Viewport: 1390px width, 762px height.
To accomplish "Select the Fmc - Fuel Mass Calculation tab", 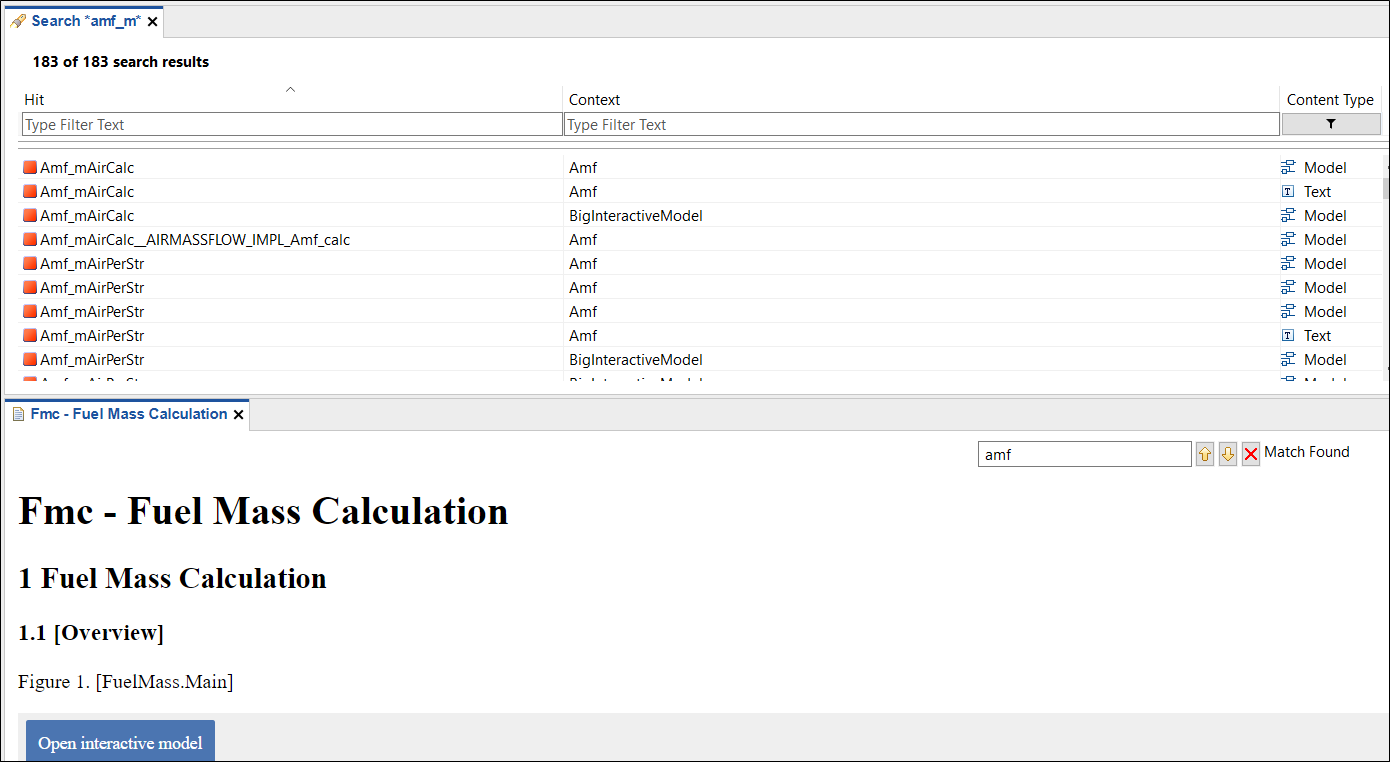I will [x=128, y=414].
